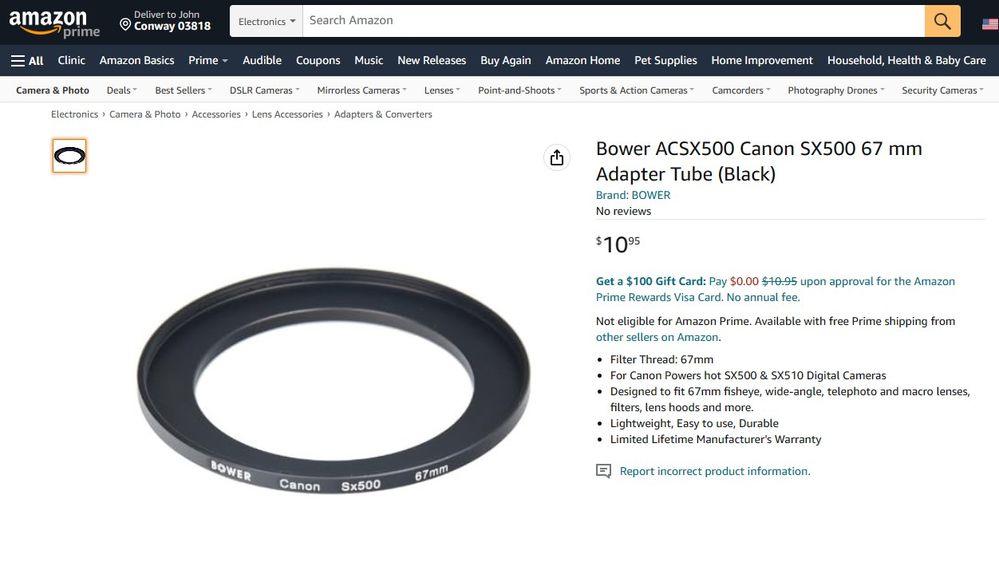Screen dimensions: 999x571
Task: Click the delivery location pin icon
Action: tap(126, 25)
